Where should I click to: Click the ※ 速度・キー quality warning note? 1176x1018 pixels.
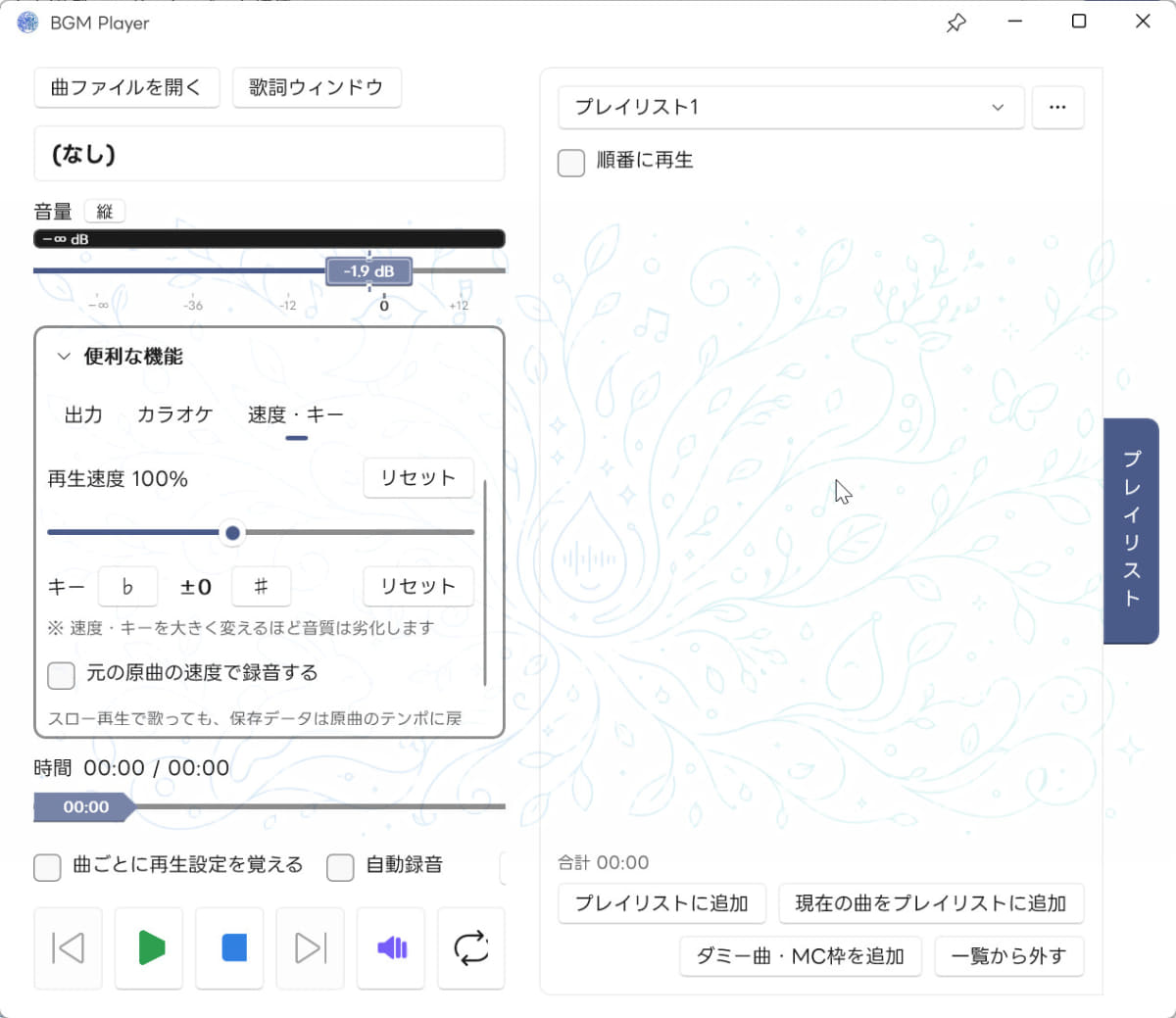(x=240, y=628)
